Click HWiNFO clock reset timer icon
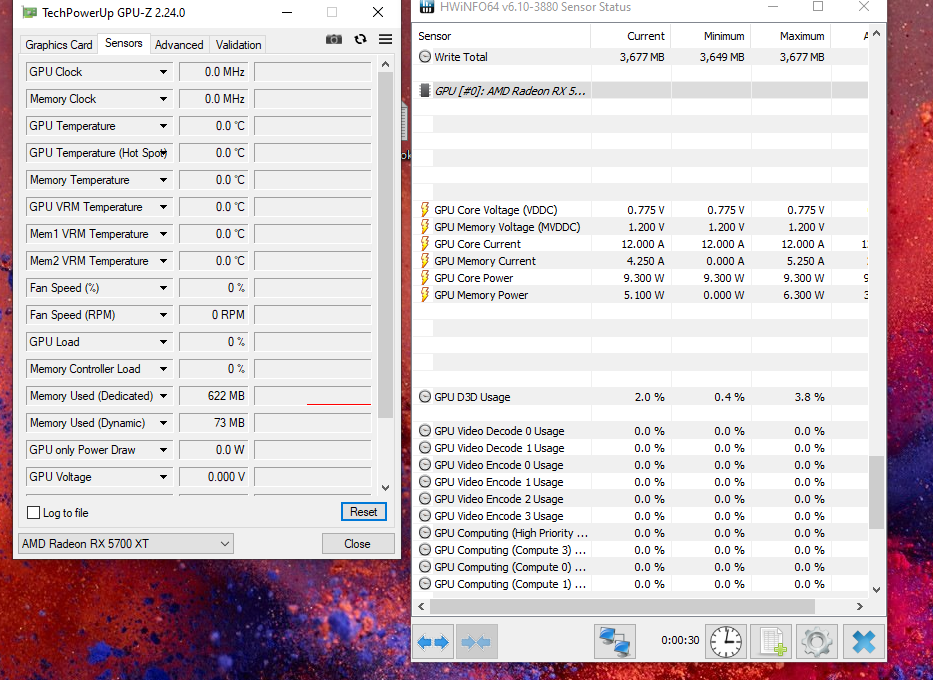 pyautogui.click(x=726, y=641)
